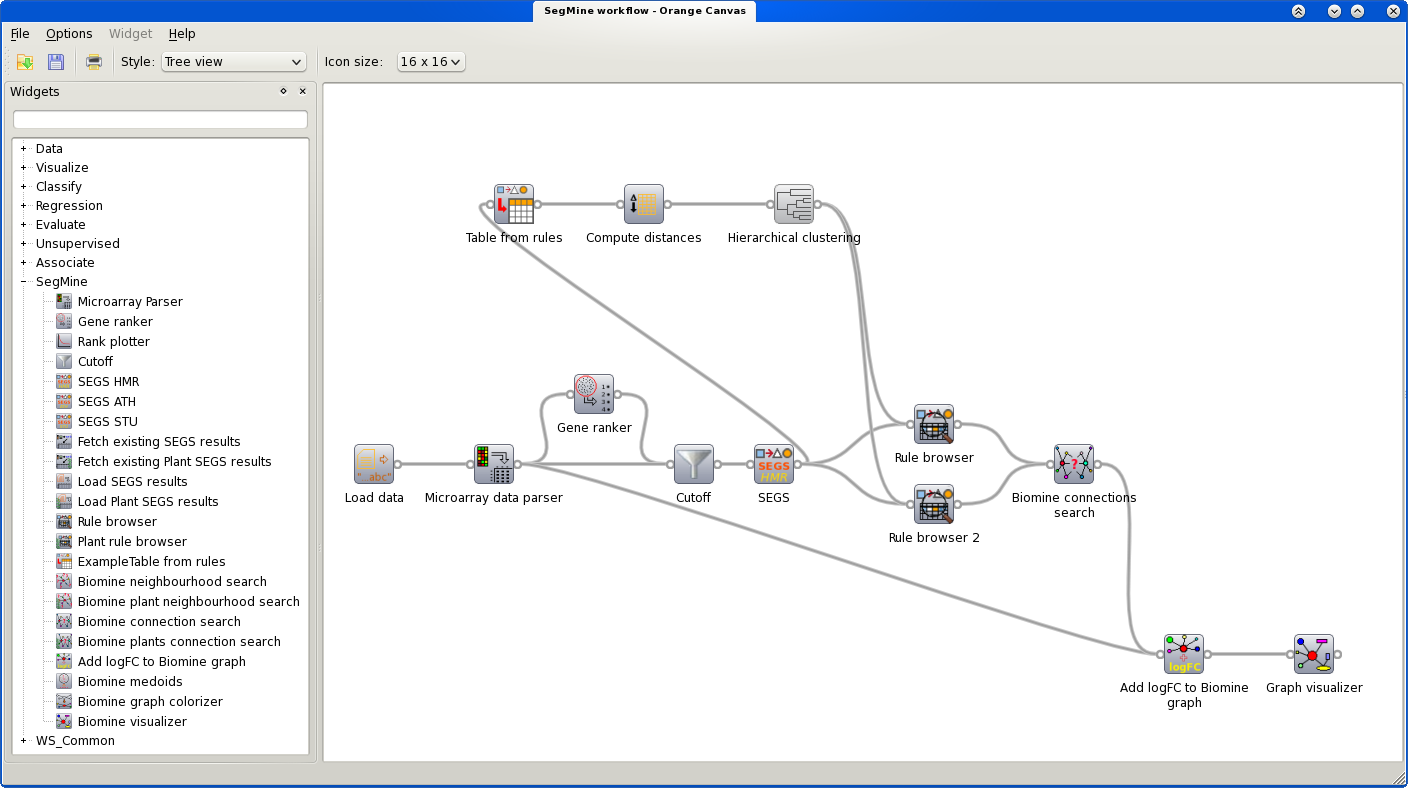Select Fetch existing SEGS results item

point(159,442)
